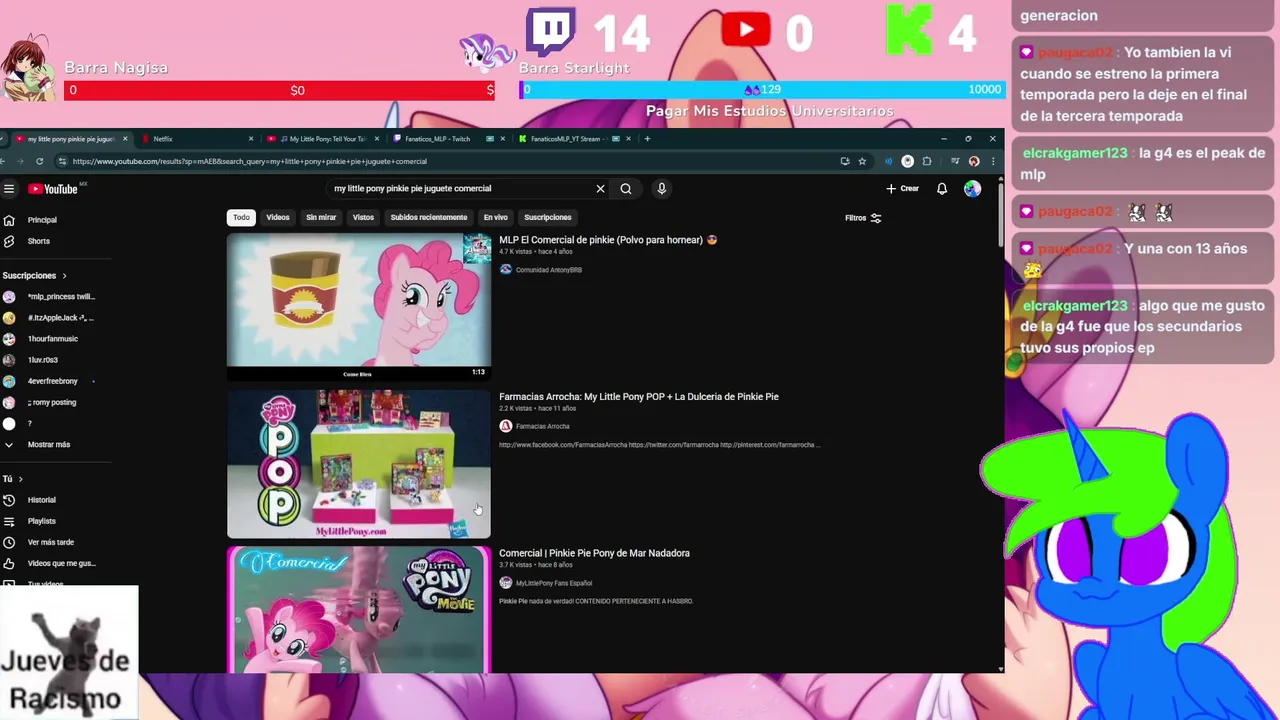Click the blue Barra Starlight progress bar
The image size is (1280, 720).
point(762,90)
